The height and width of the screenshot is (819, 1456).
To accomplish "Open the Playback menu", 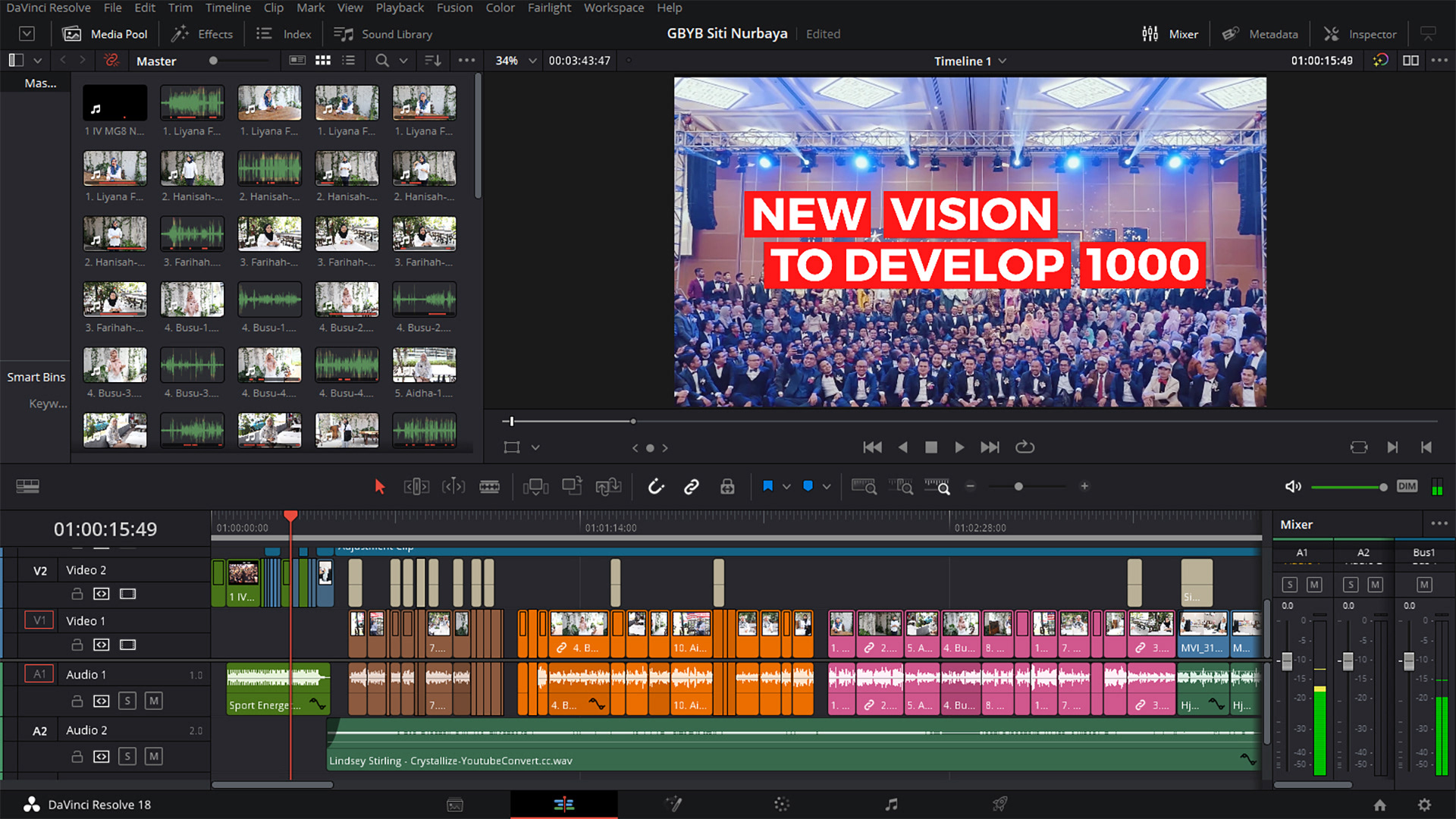I will (x=400, y=8).
